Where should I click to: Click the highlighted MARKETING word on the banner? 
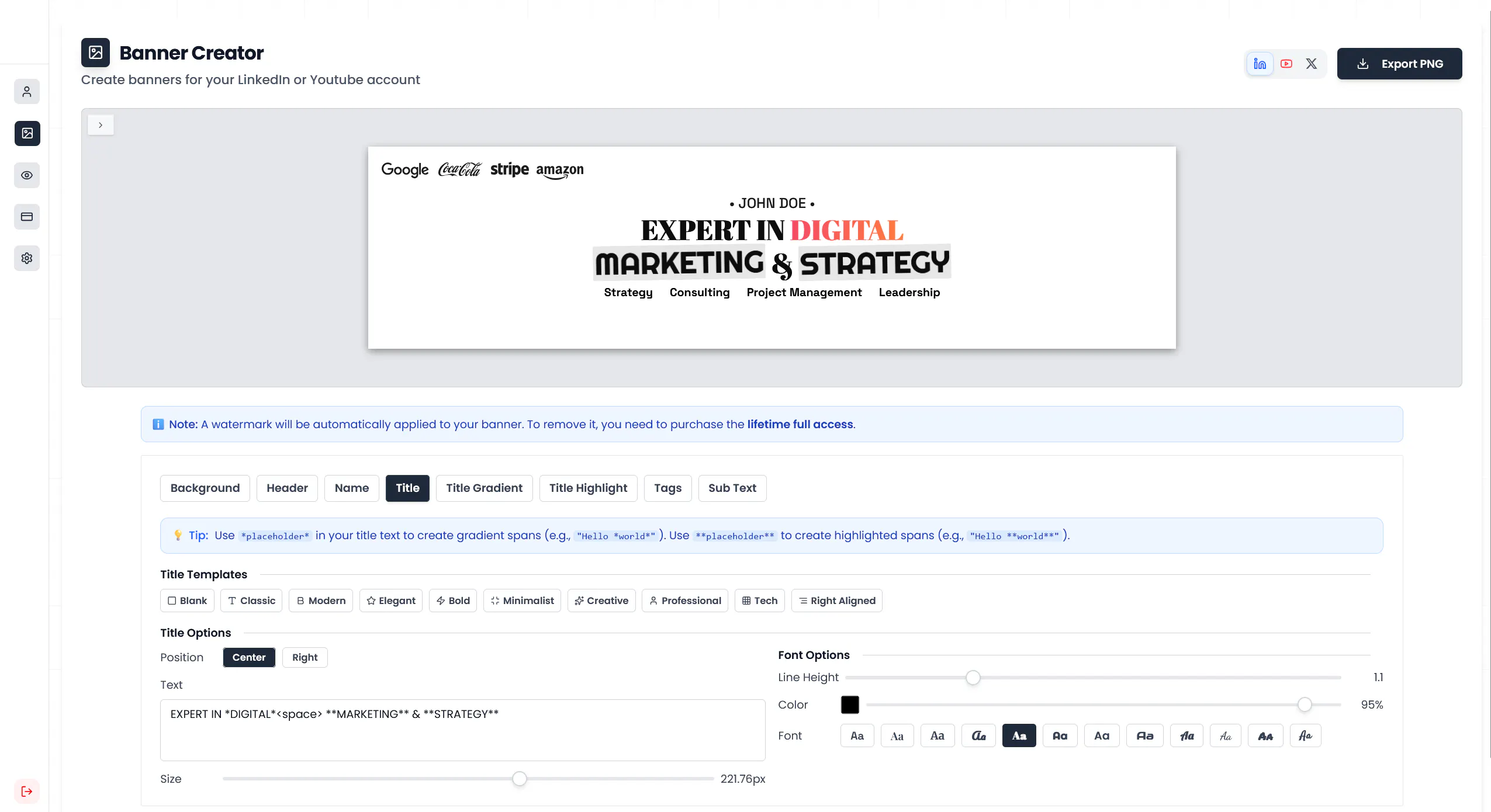coord(679,263)
